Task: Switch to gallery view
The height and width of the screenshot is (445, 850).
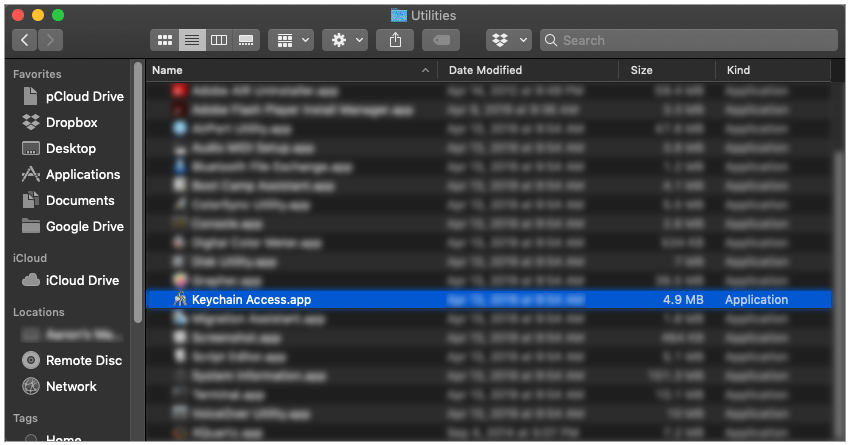Action: coord(246,40)
